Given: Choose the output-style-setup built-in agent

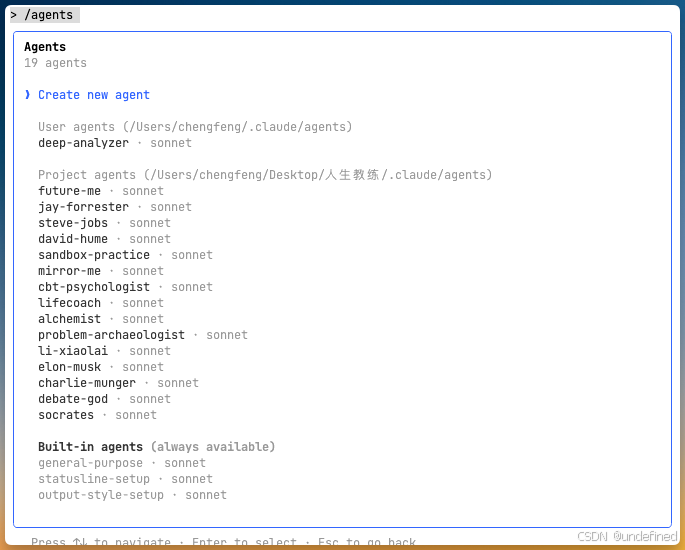Looking at the screenshot, I should pos(132,495).
